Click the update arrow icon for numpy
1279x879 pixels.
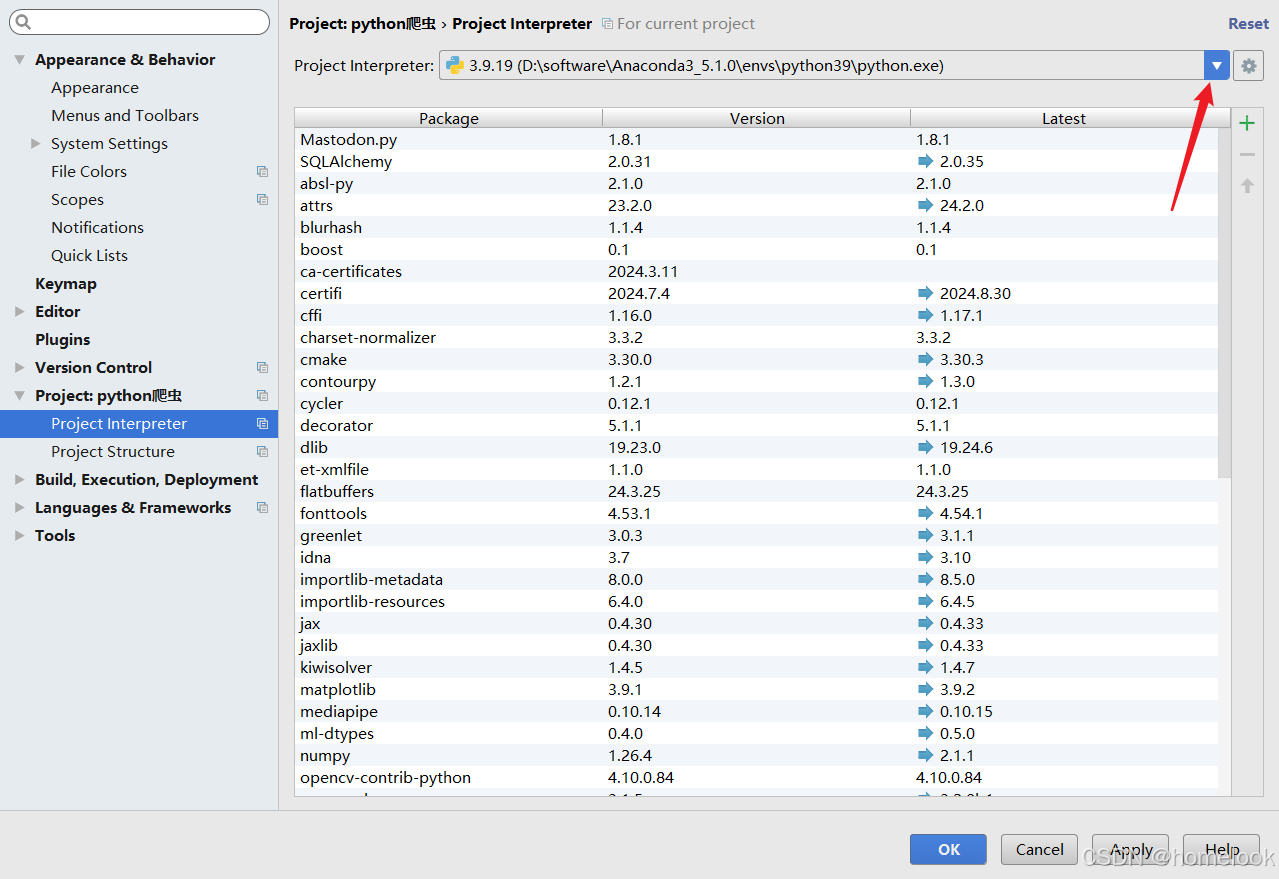tap(925, 755)
